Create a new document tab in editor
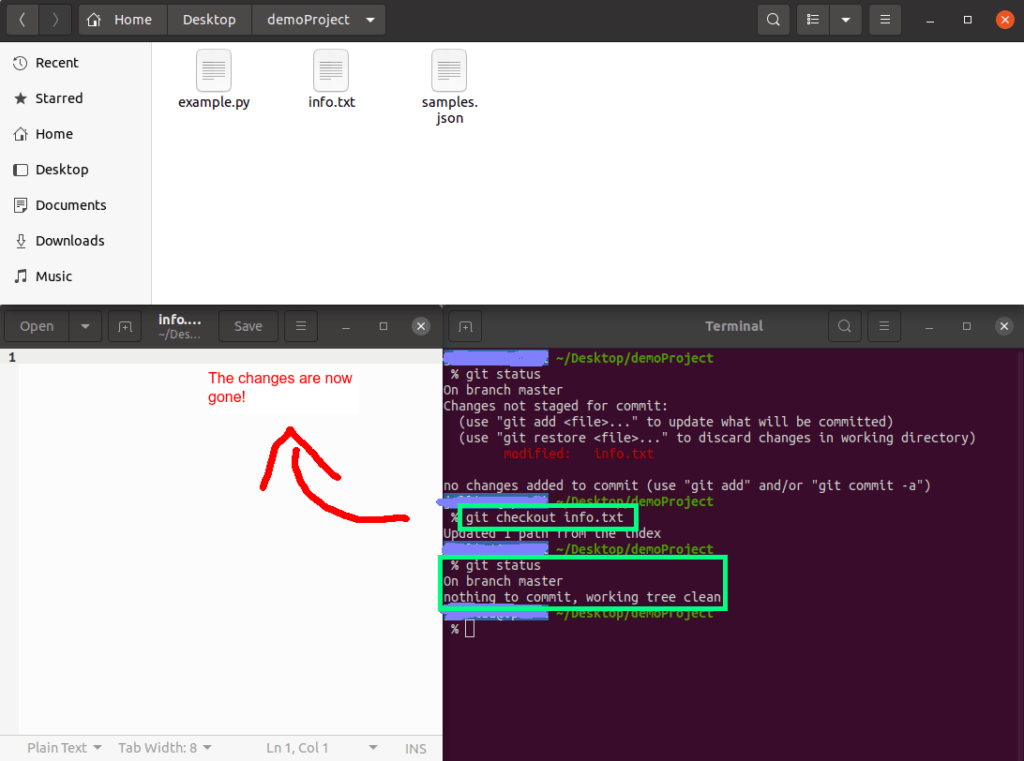 [x=125, y=326]
